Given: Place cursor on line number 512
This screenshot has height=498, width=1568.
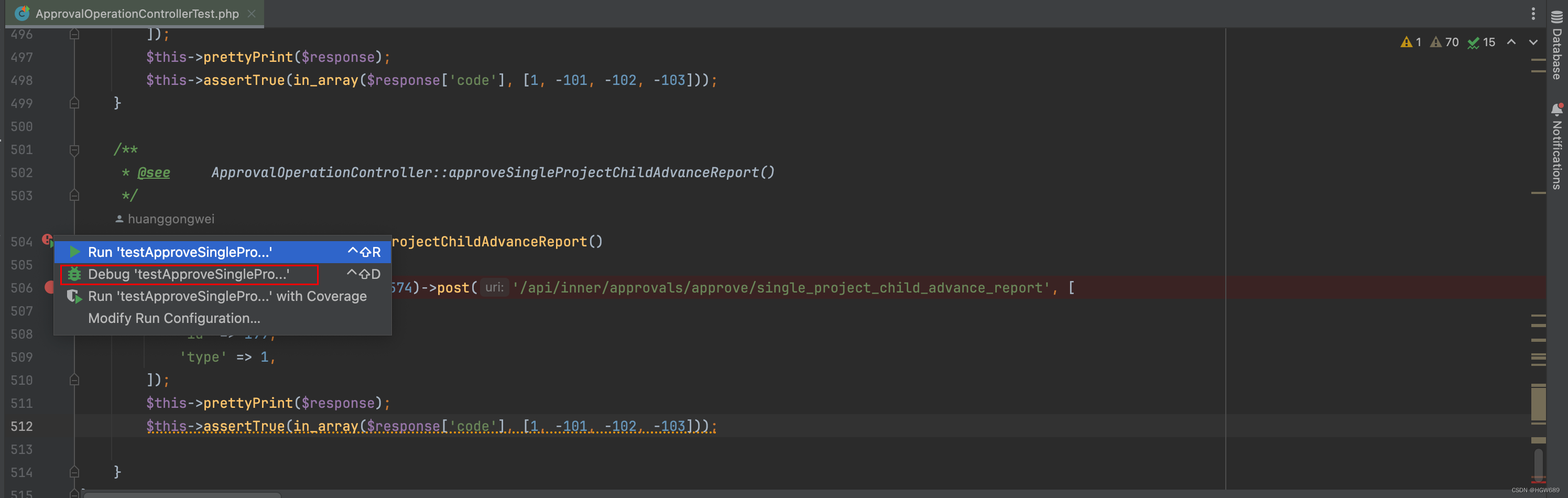Looking at the screenshot, I should 22,426.
